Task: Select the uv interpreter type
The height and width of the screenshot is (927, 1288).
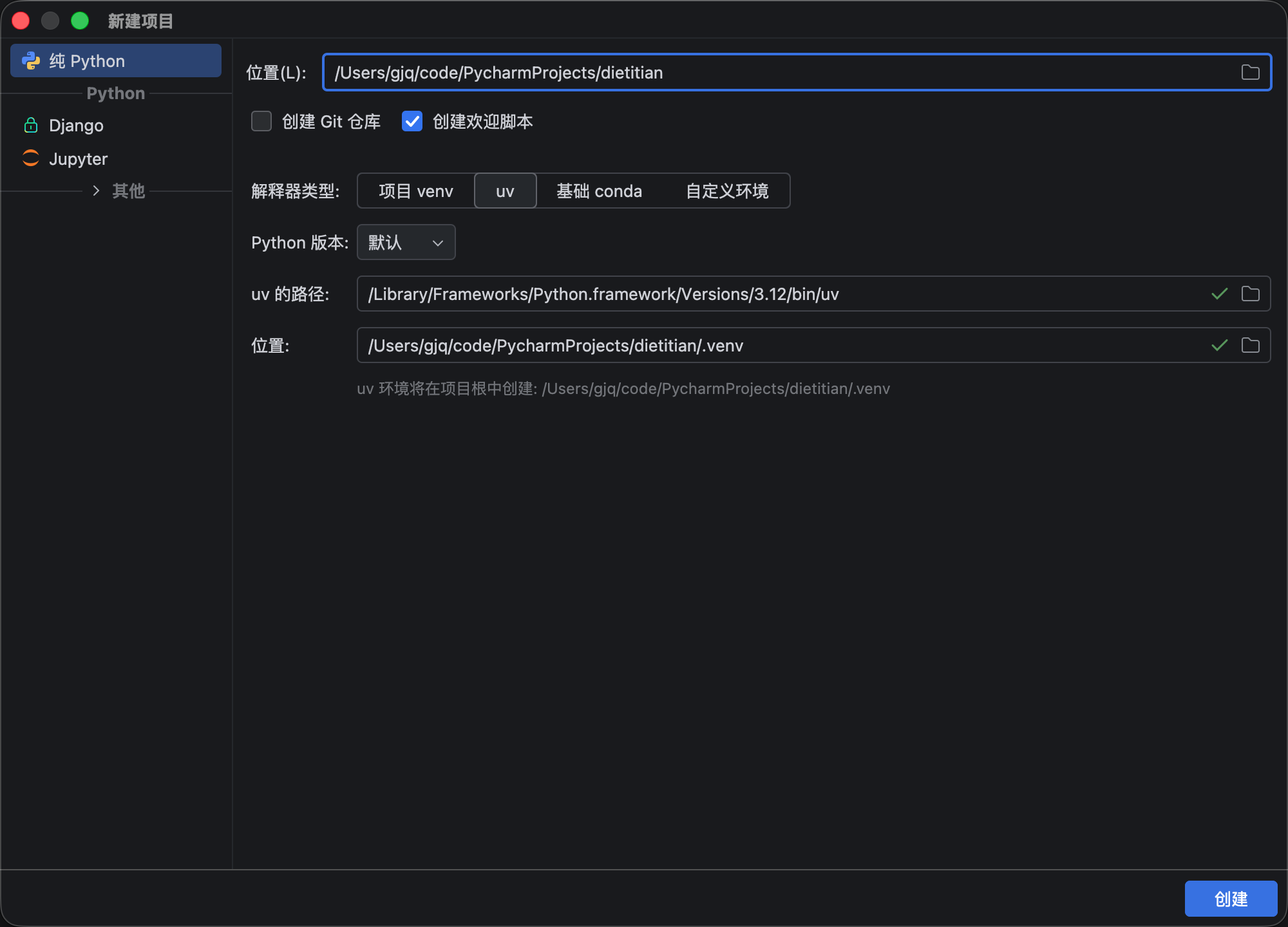Action: coord(506,191)
